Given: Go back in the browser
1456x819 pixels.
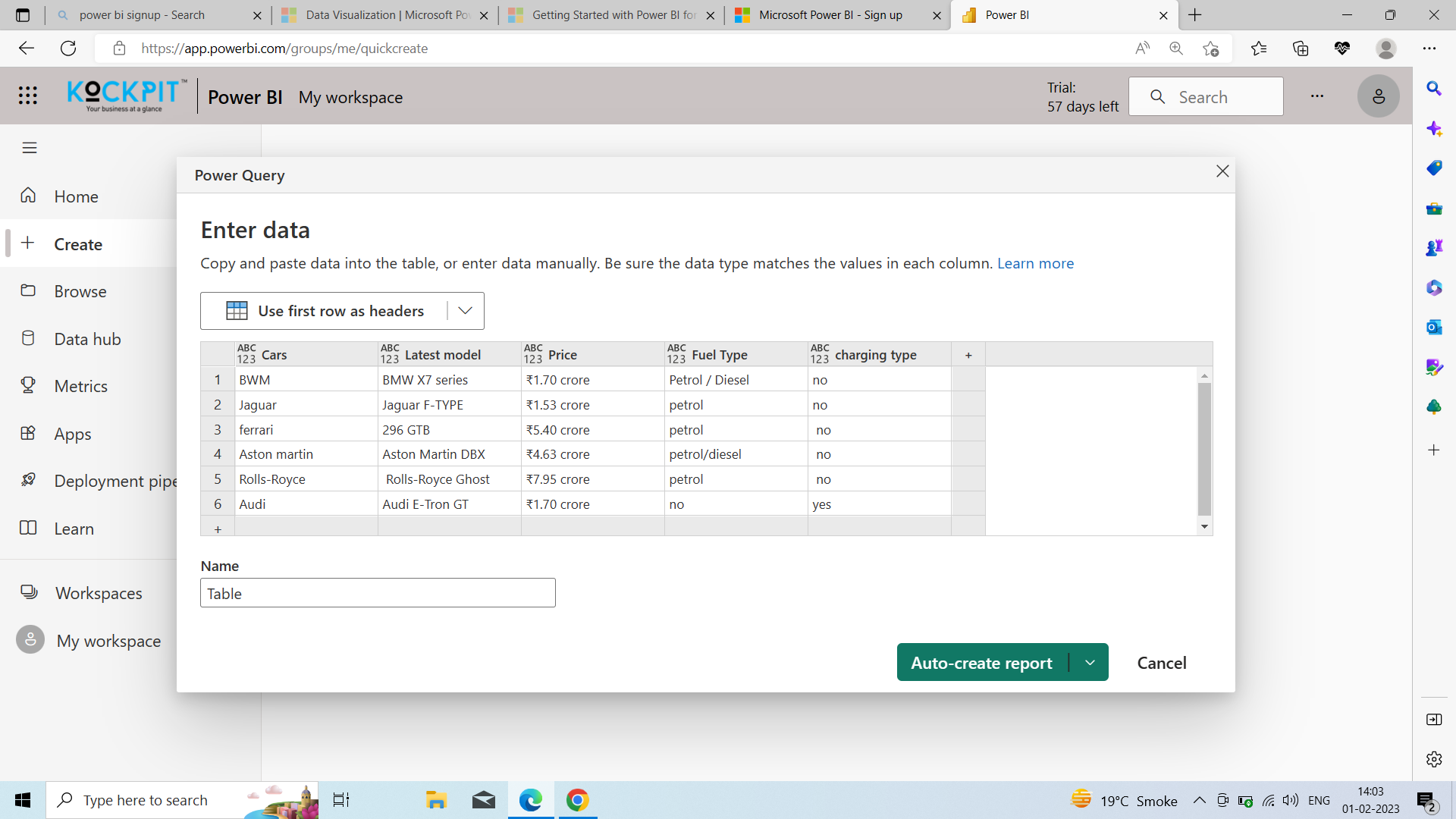Looking at the screenshot, I should point(27,49).
